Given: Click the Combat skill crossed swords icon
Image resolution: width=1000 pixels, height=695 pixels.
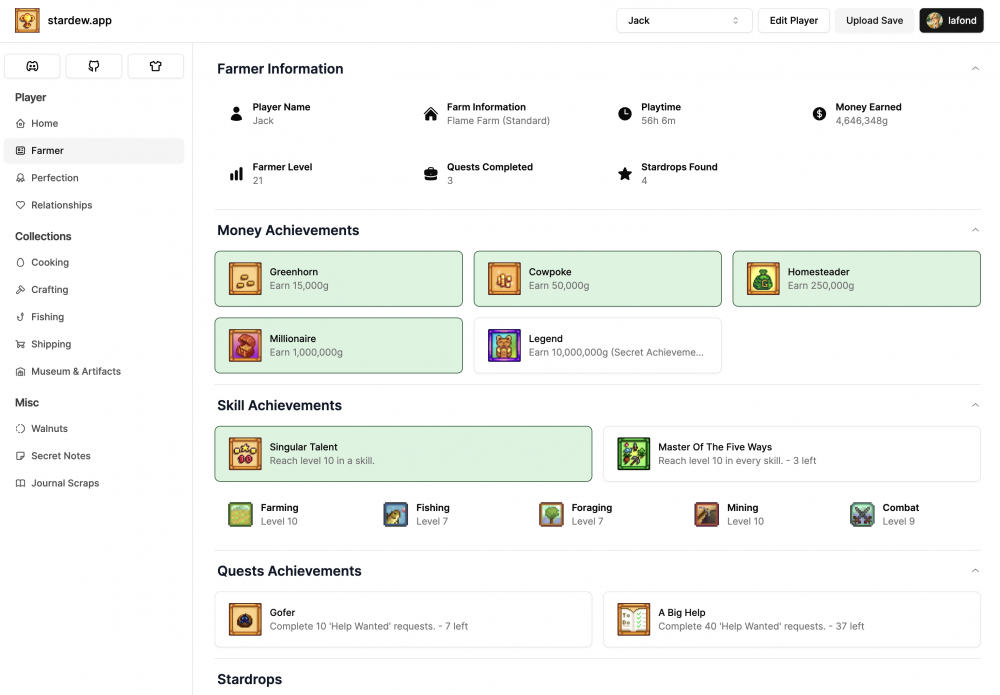Looking at the screenshot, I should [x=862, y=514].
